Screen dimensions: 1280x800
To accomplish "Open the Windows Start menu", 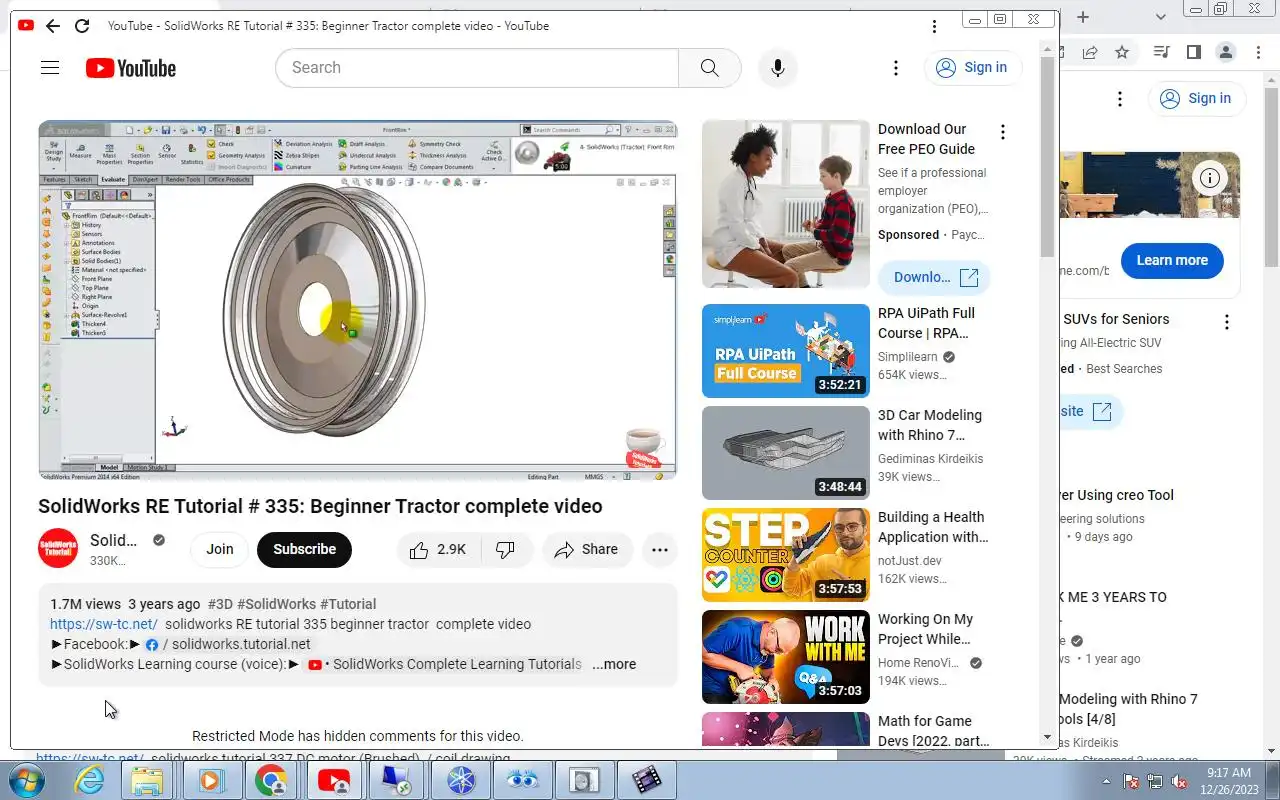I will 27,780.
